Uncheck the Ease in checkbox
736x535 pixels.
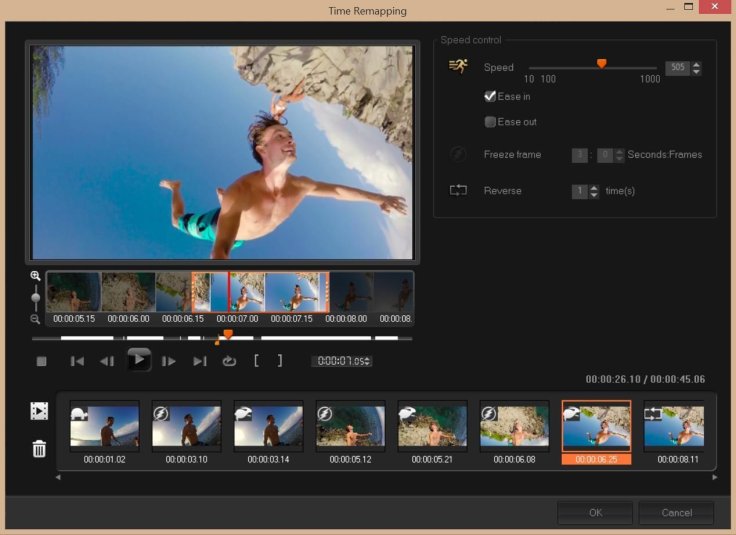[x=490, y=96]
